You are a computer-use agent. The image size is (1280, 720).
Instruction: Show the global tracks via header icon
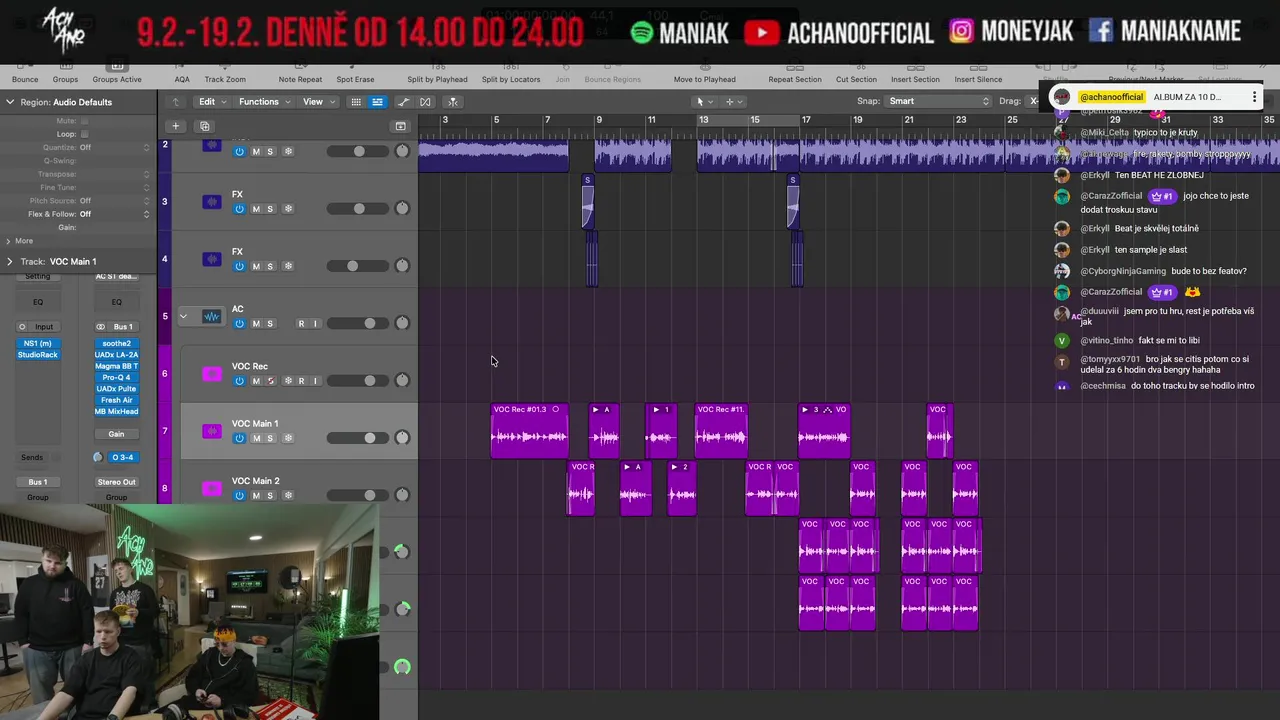click(400, 126)
